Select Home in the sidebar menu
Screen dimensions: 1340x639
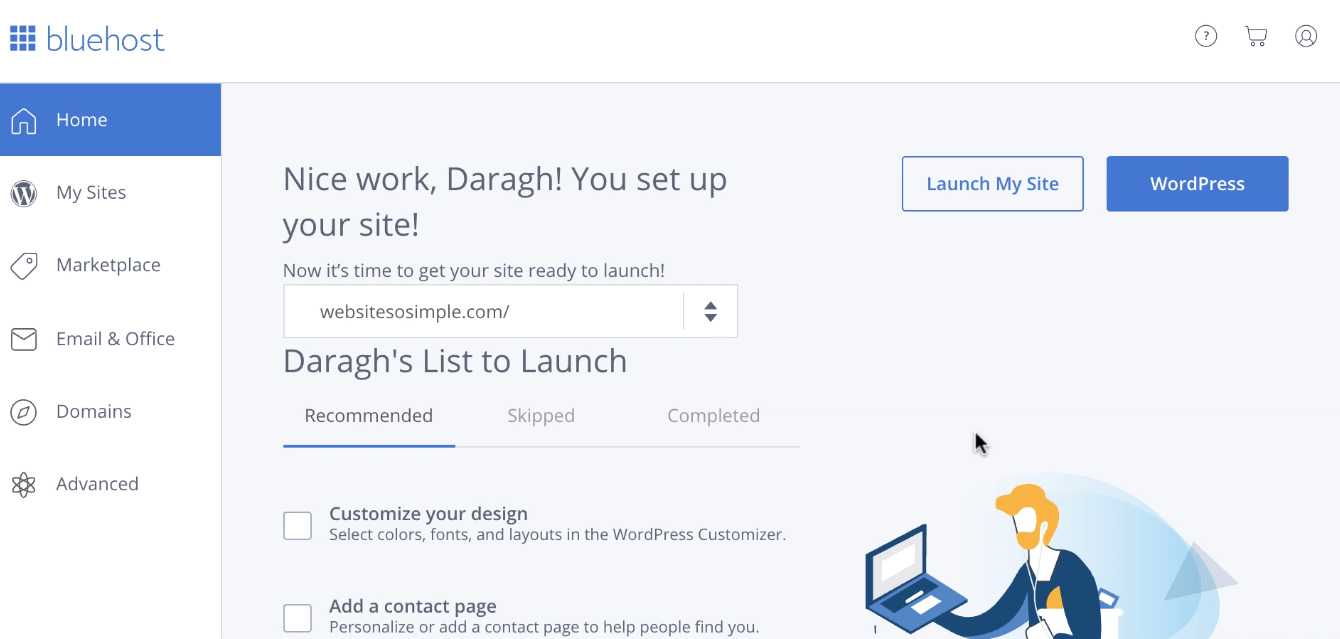(x=110, y=120)
